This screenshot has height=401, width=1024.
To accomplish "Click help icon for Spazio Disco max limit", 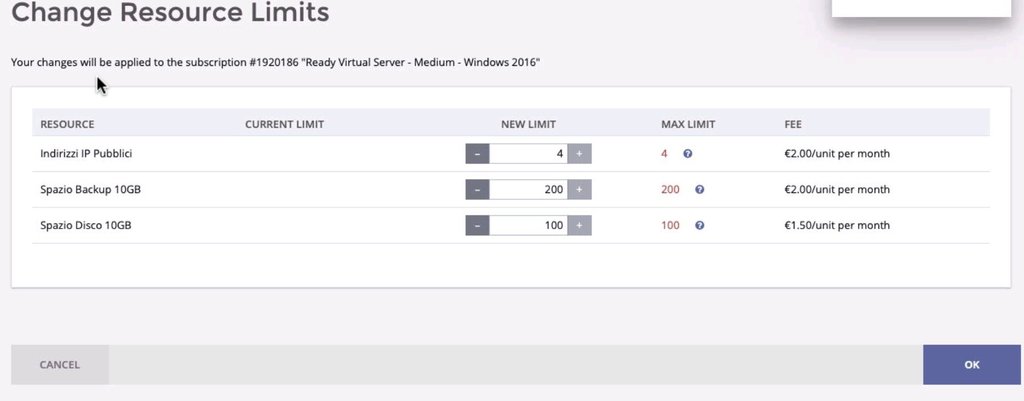I will pos(699,226).
